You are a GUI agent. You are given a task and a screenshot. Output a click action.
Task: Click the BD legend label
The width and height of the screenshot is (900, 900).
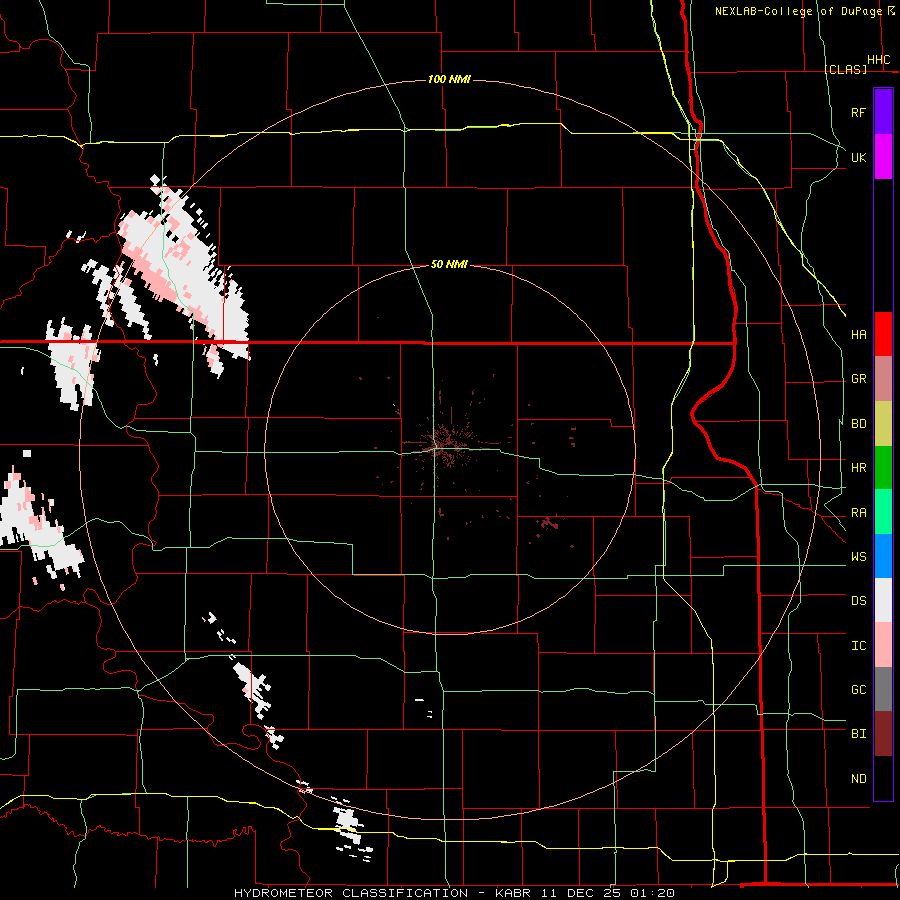click(x=859, y=424)
